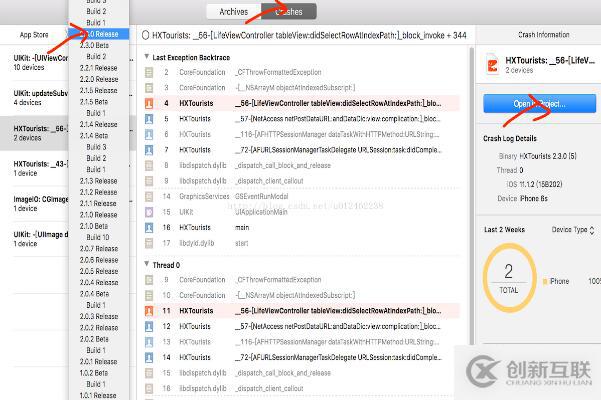Click the icon beside frame 16 main
Image resolution: width=601 pixels, height=400 pixels.
point(149,228)
